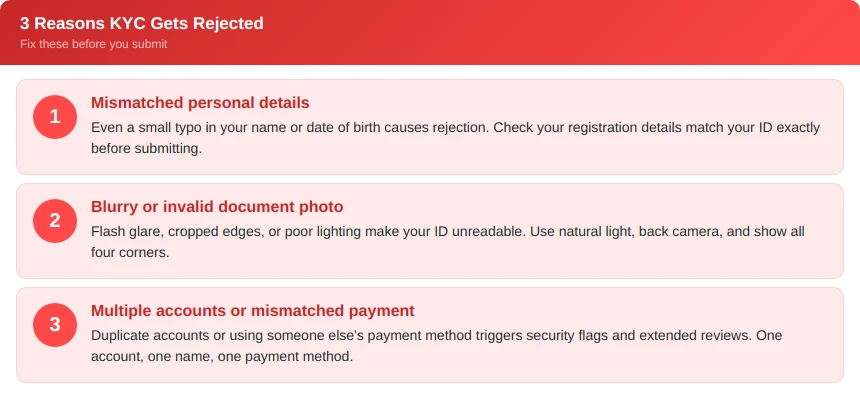Click the flash glare description paragraph
Image resolution: width=860 pixels, height=397 pixels.
click(448, 242)
